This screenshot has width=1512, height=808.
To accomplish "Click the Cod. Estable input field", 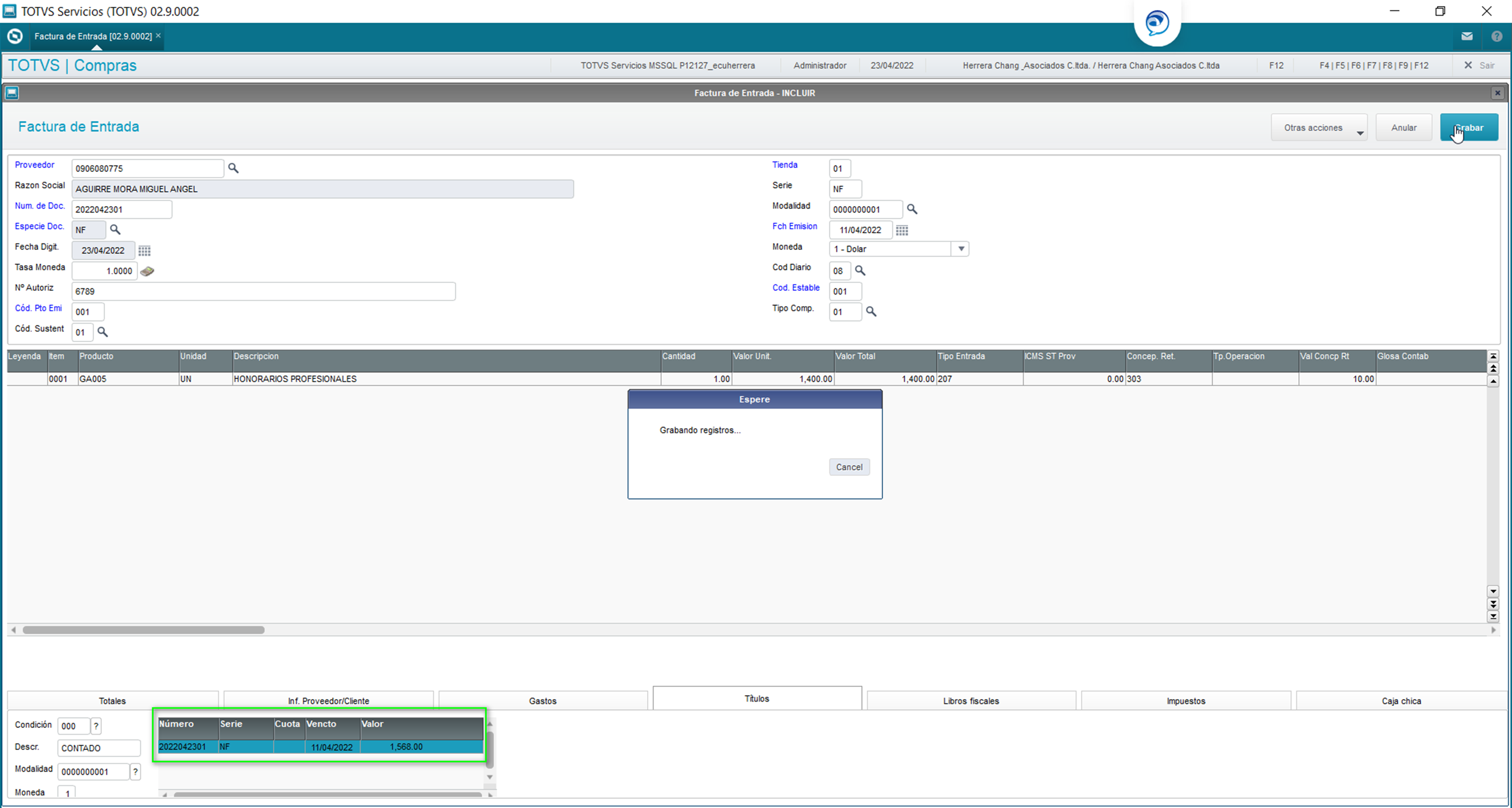I will [845, 291].
